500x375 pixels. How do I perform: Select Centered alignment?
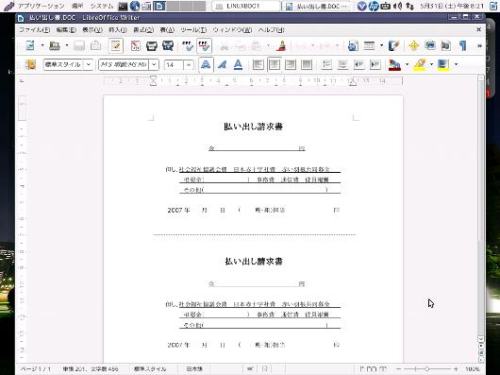point(274,64)
